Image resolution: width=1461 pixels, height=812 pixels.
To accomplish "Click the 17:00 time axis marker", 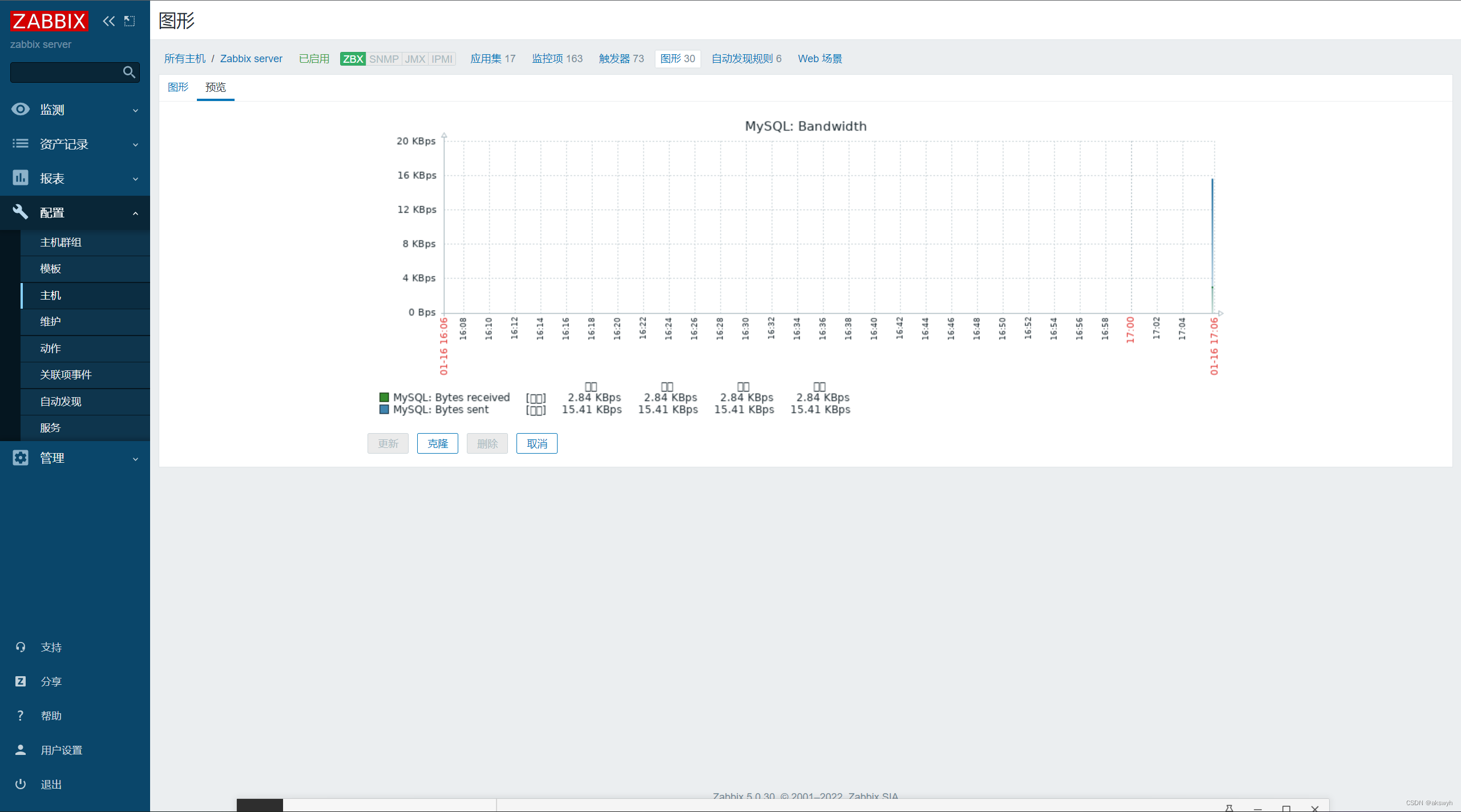I will coord(1130,330).
